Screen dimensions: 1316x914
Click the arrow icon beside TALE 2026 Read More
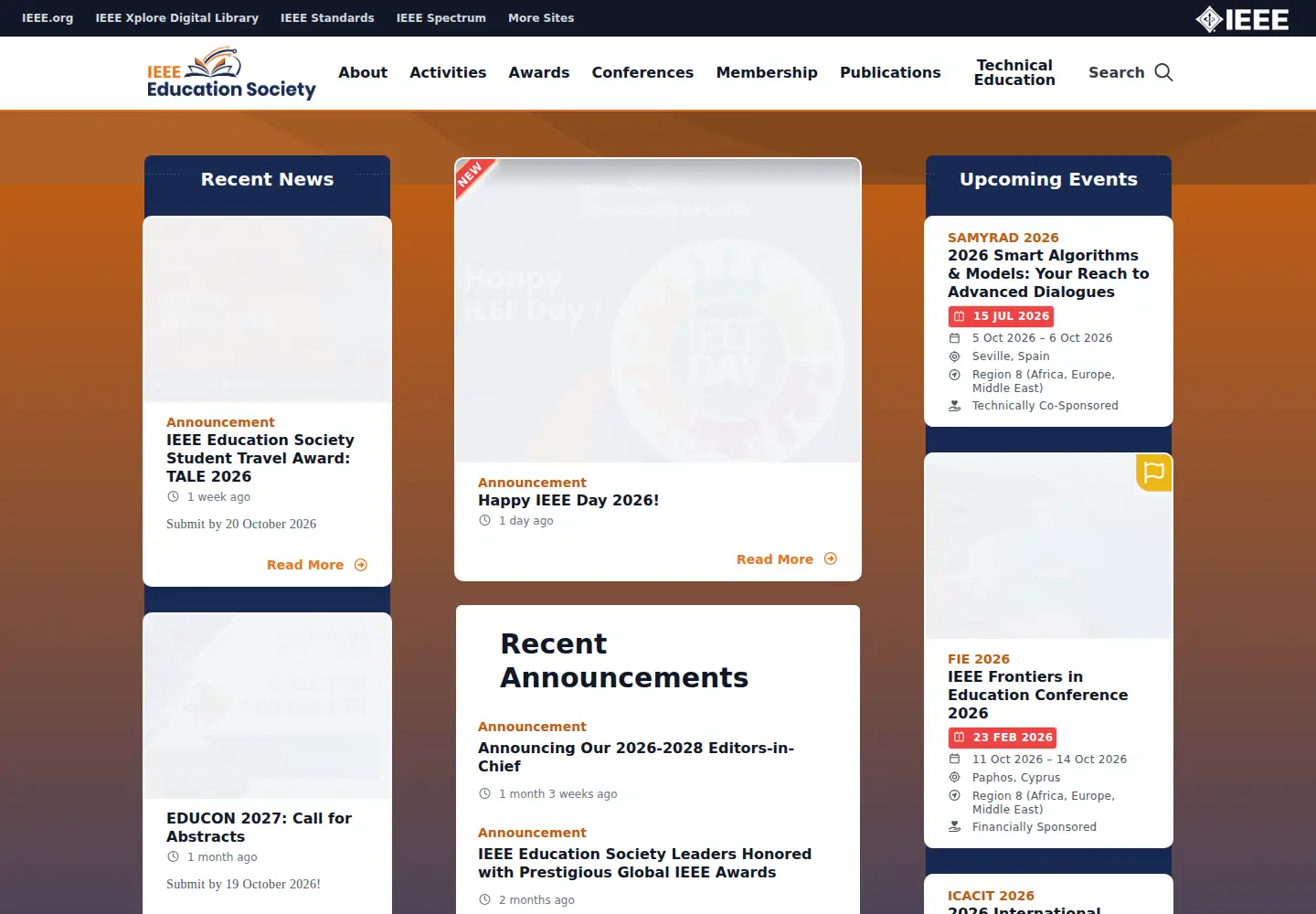pos(361,565)
